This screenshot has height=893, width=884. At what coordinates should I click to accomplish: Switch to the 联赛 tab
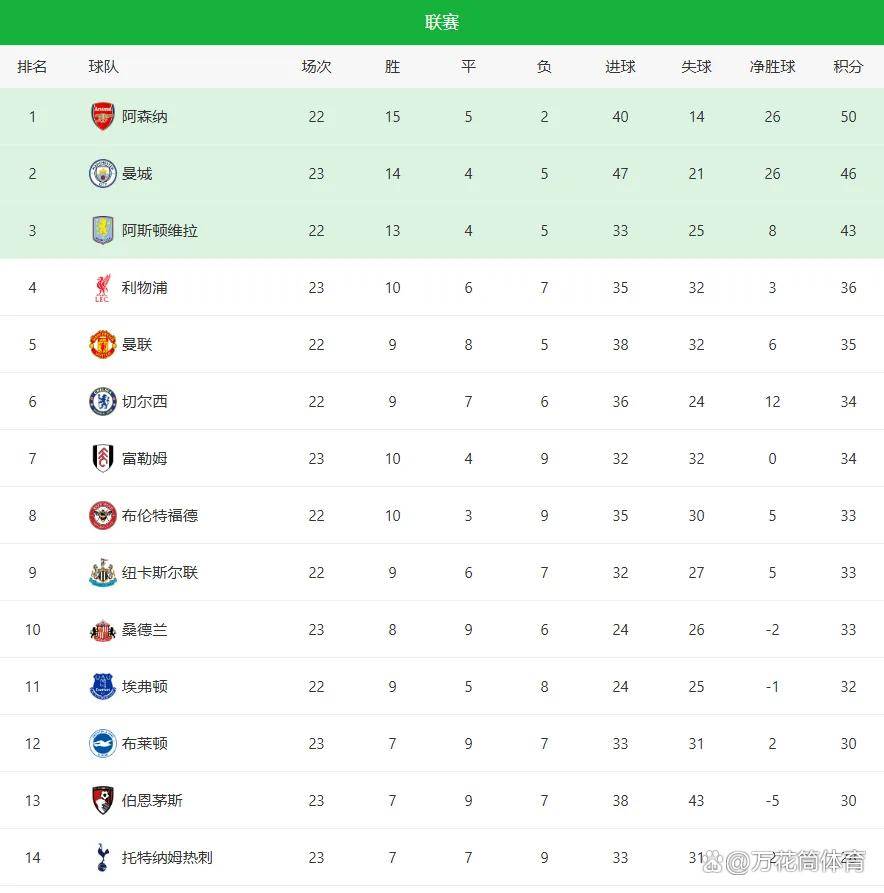(x=442, y=22)
